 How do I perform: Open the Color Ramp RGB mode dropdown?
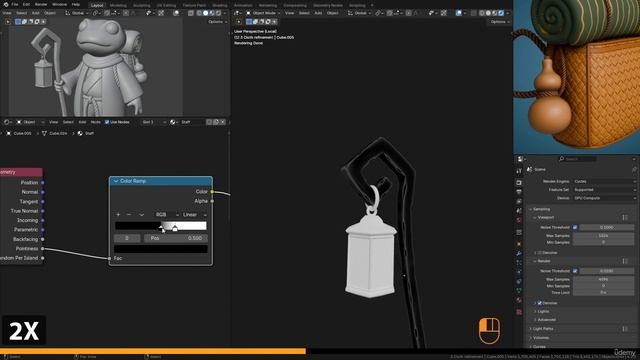[x=167, y=215]
